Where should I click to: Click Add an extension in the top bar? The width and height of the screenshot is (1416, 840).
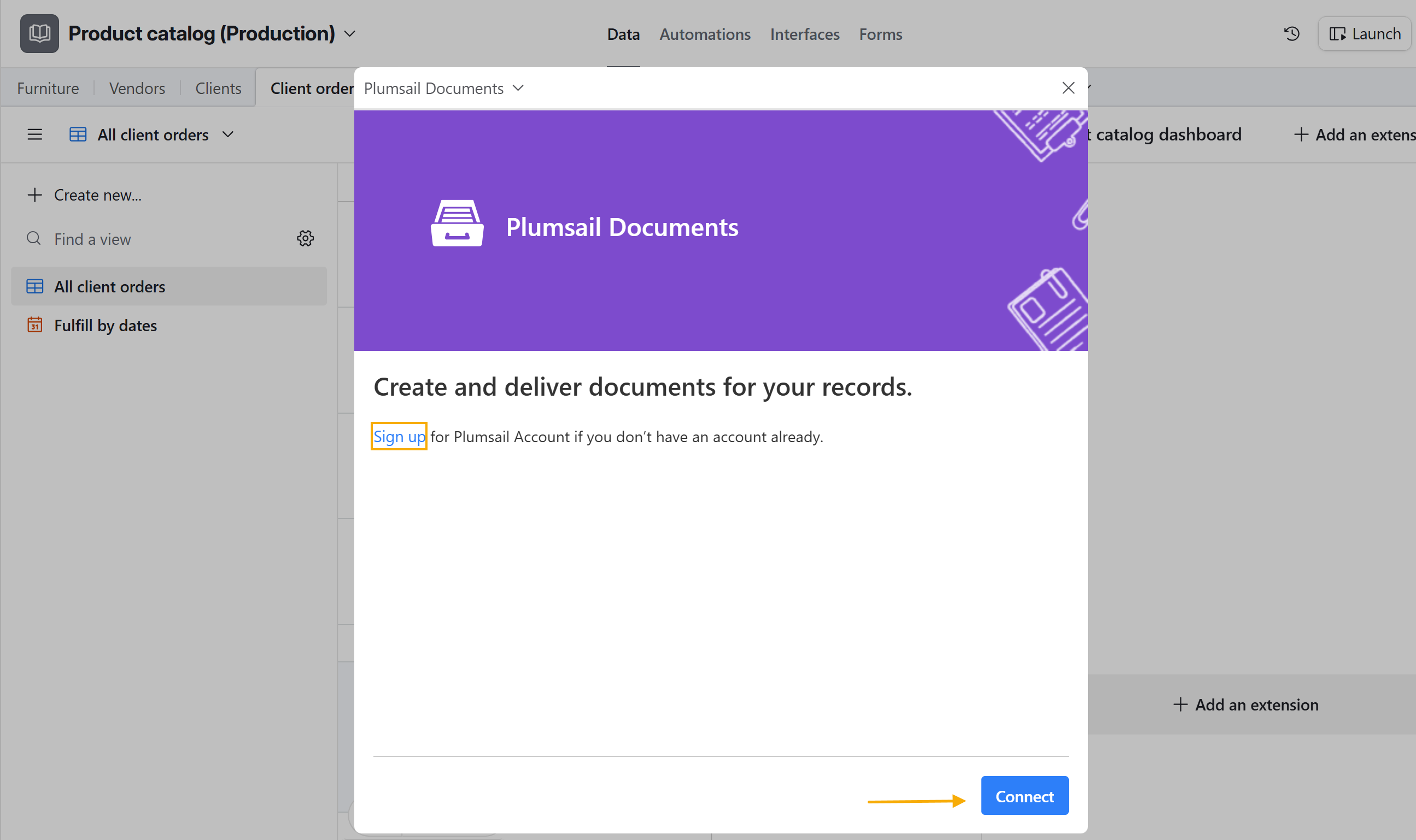1354,134
